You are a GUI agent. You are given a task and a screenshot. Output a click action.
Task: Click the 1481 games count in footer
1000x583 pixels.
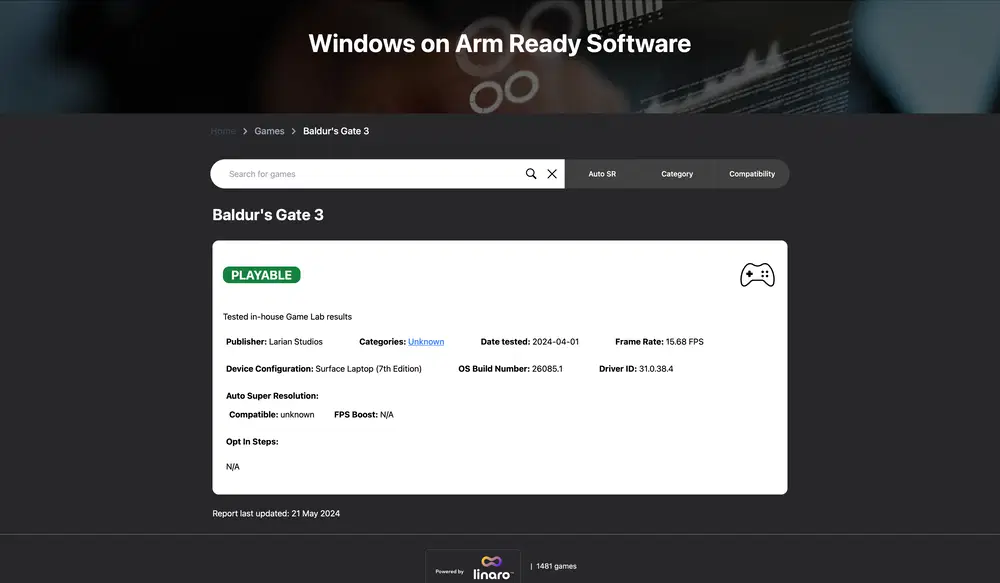tap(556, 566)
